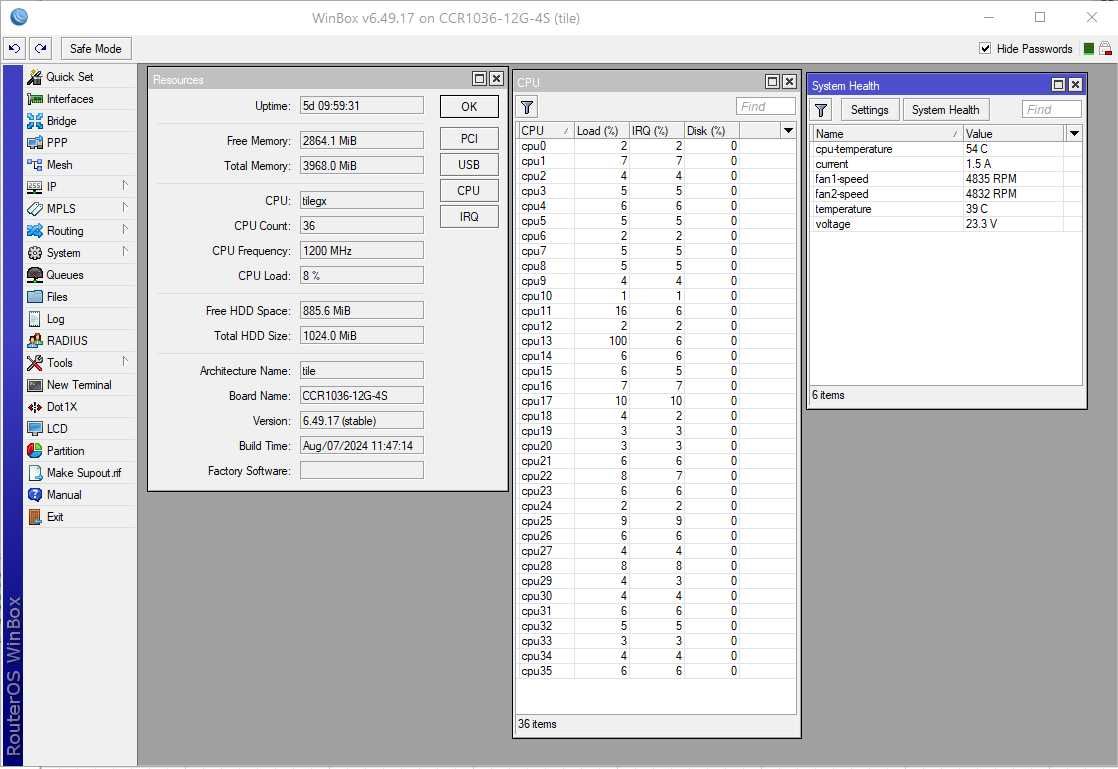The width and height of the screenshot is (1118, 769).
Task: Sort by CPU column header
Action: click(545, 130)
